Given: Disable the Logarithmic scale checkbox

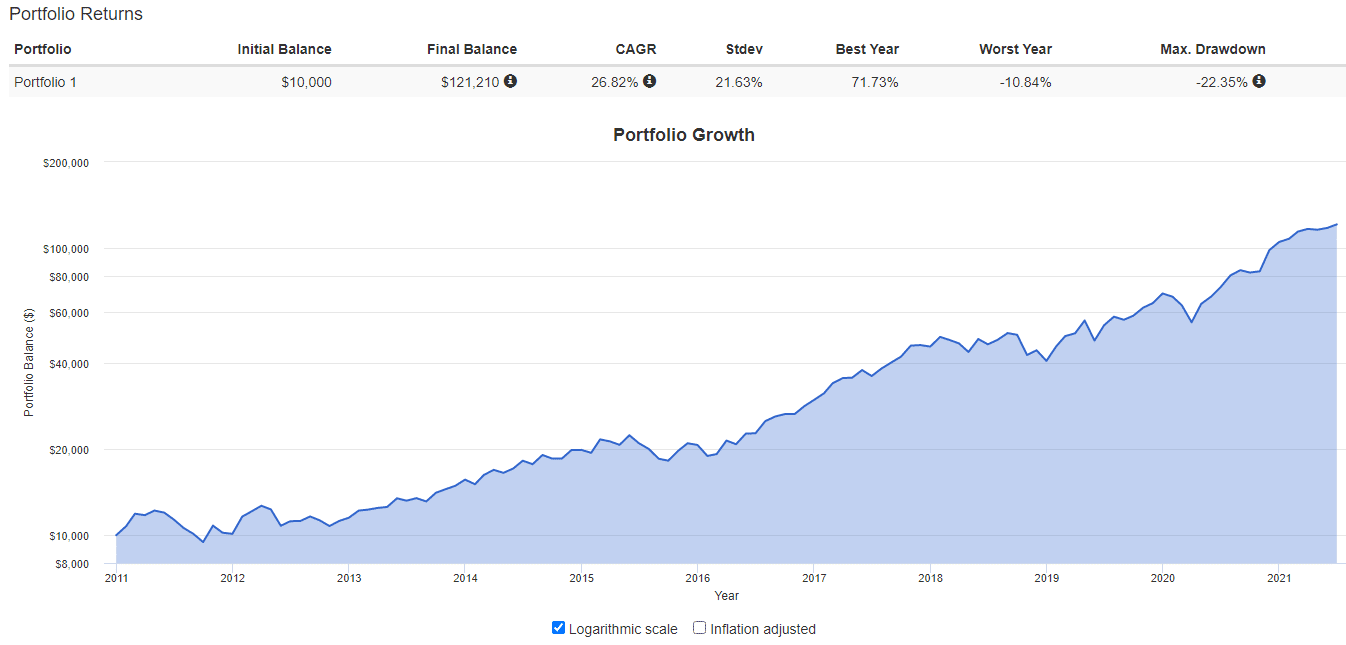Looking at the screenshot, I should tap(558, 628).
